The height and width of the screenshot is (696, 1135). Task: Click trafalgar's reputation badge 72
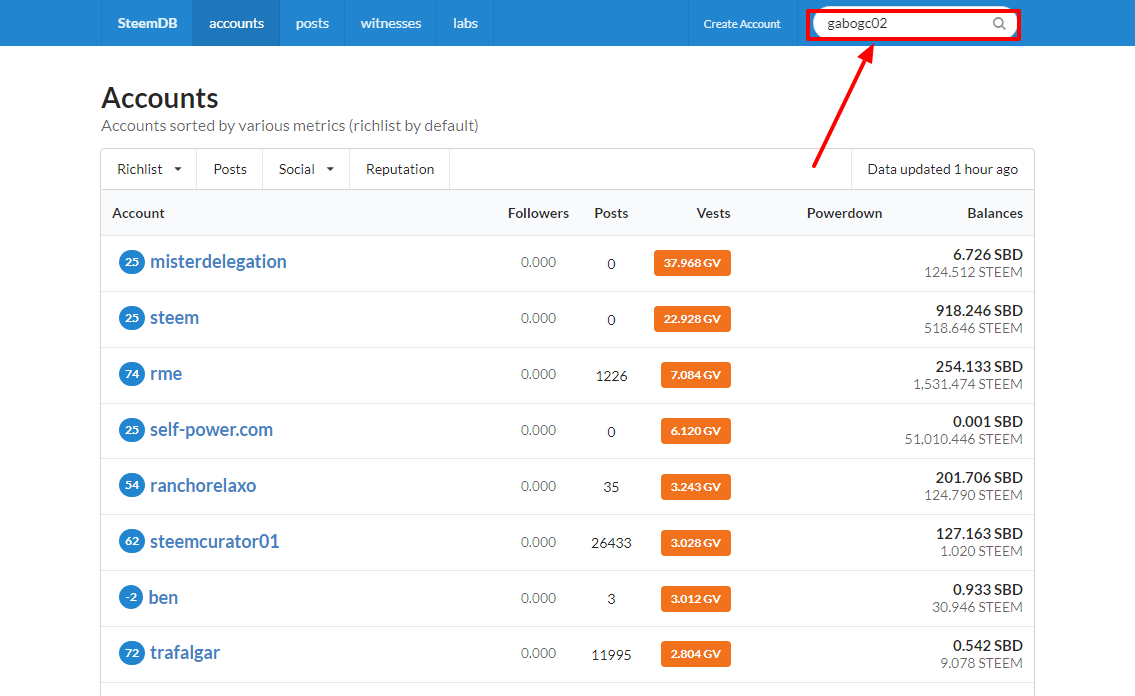tap(132, 653)
